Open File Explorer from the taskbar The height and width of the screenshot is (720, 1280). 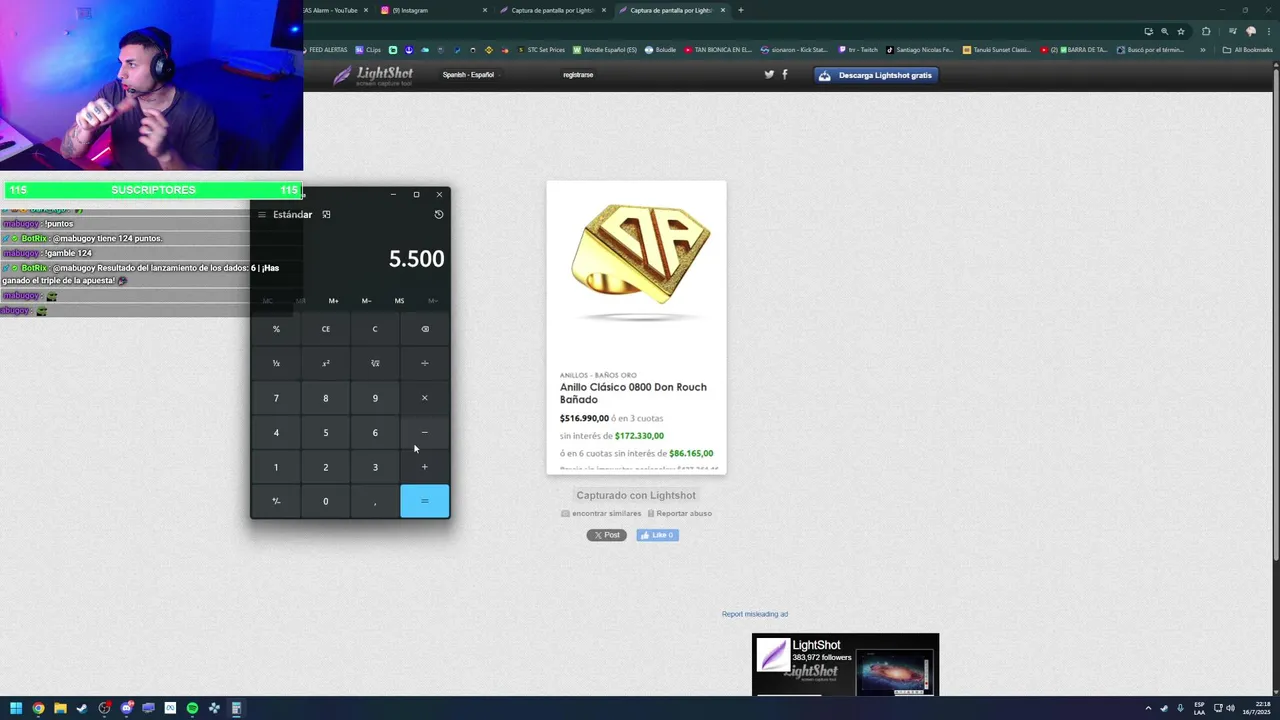click(x=60, y=708)
